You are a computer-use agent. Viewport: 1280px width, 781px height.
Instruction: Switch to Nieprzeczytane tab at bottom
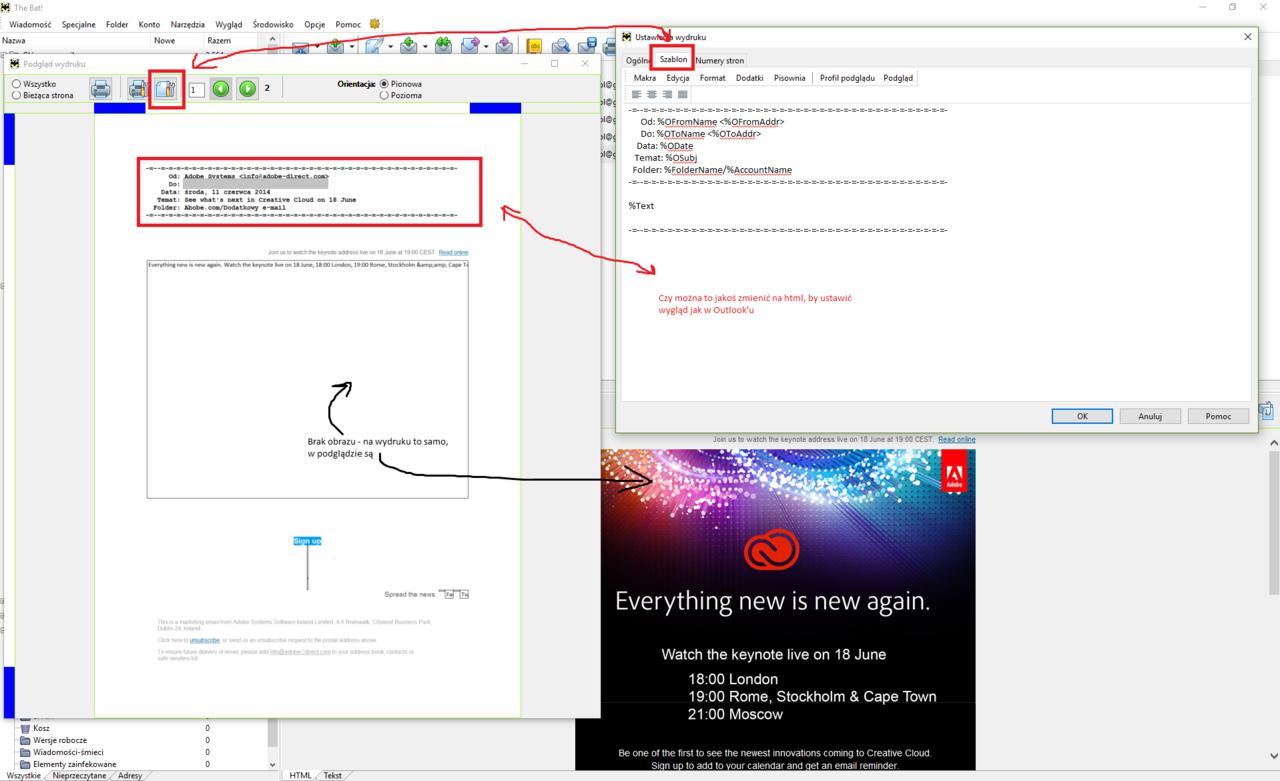79,775
